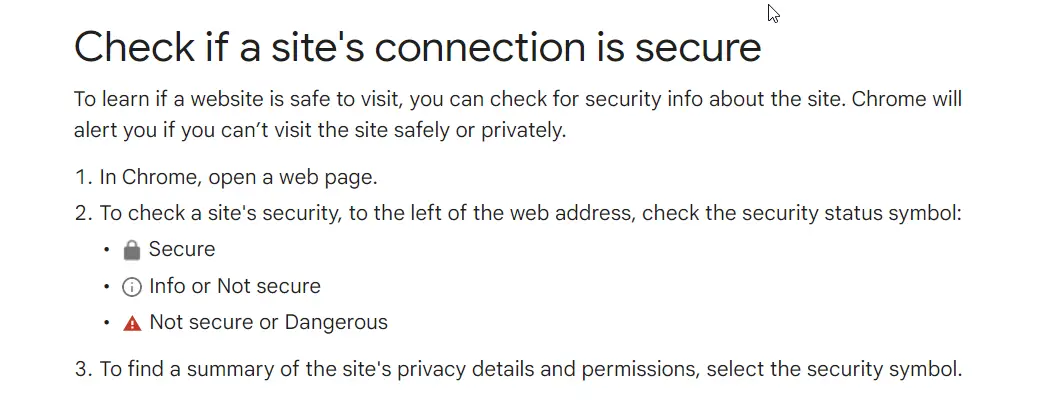Click the list number '2.' marker
This screenshot has height=411, width=1046.
coord(82,214)
